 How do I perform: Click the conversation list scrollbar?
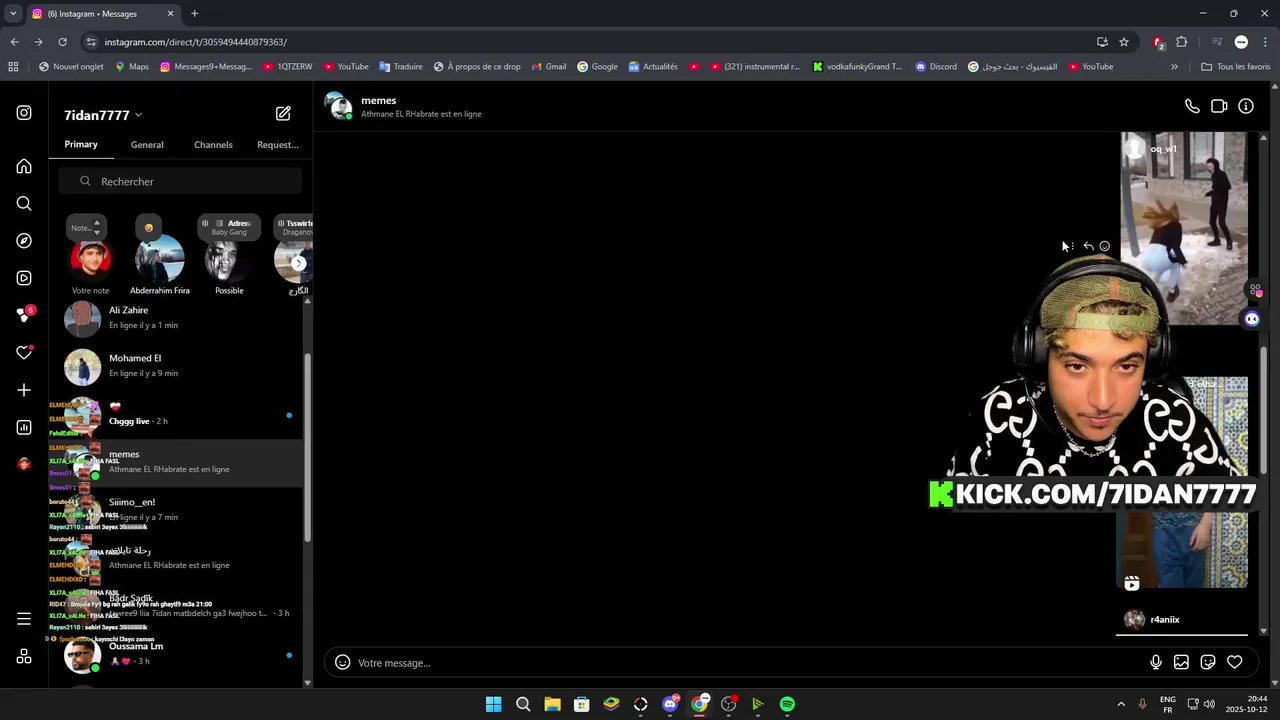click(x=307, y=447)
